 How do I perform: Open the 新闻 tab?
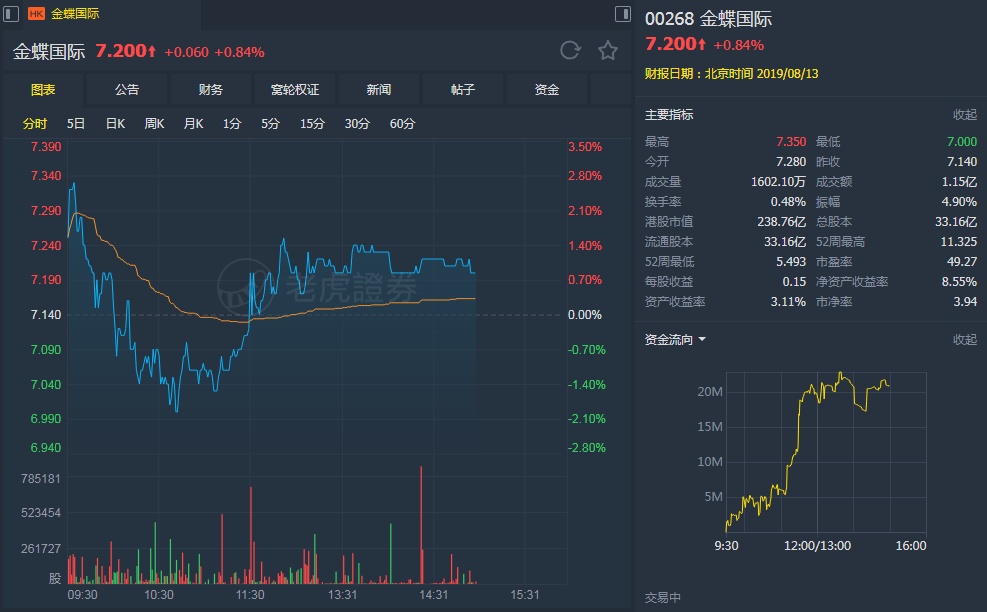point(379,89)
